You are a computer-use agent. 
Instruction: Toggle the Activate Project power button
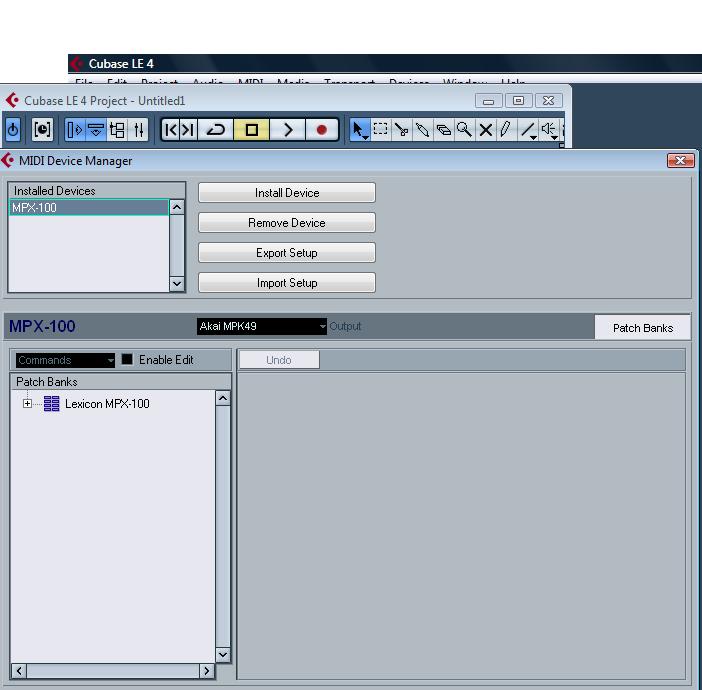pos(13,129)
